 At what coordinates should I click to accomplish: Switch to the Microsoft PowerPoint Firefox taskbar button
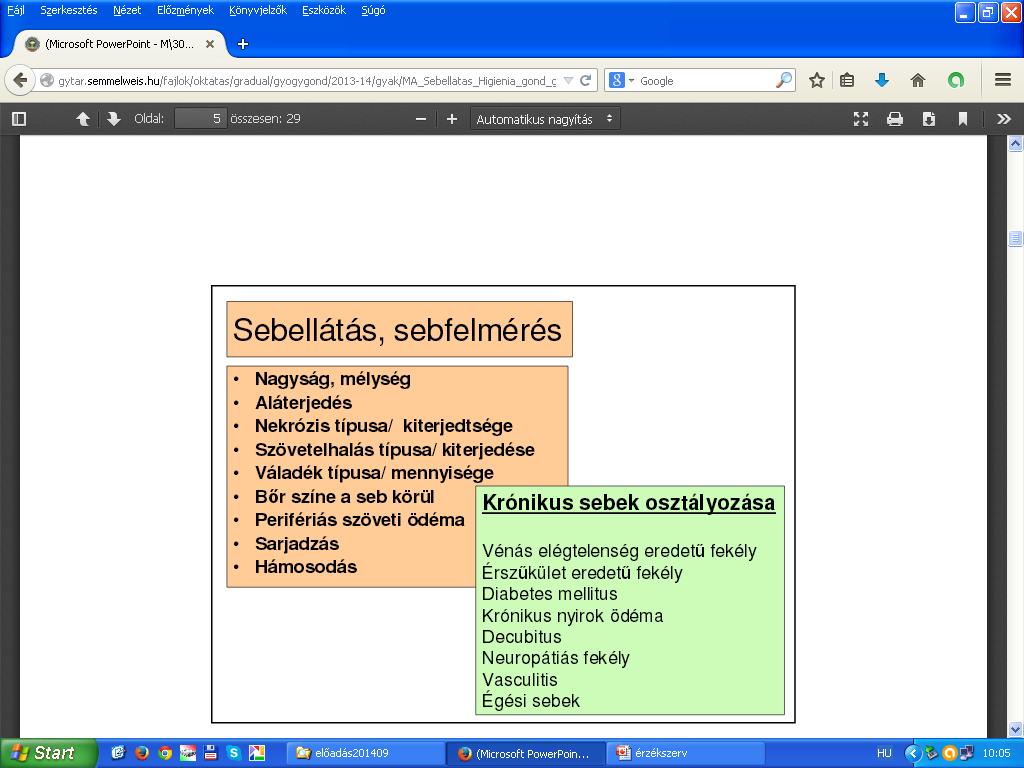coord(526,753)
